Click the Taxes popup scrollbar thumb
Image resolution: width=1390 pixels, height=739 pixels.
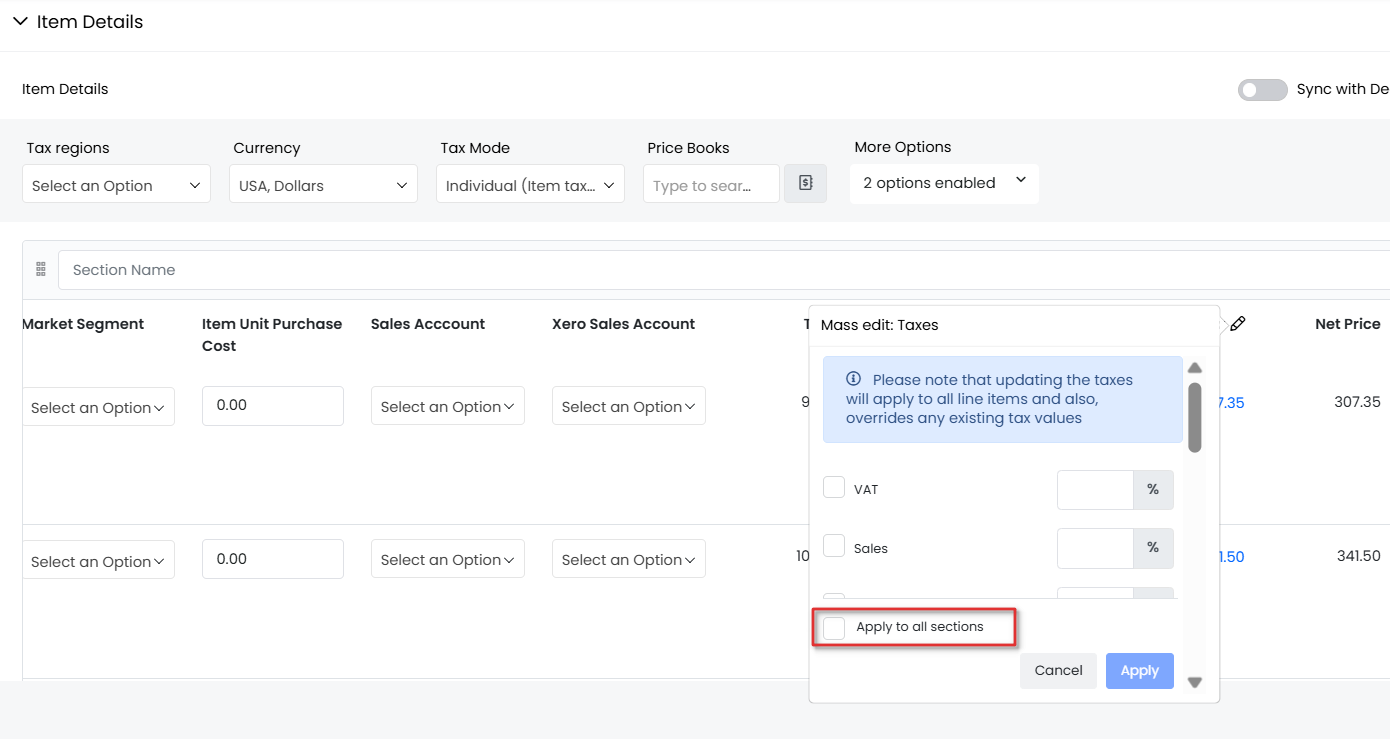[1194, 417]
